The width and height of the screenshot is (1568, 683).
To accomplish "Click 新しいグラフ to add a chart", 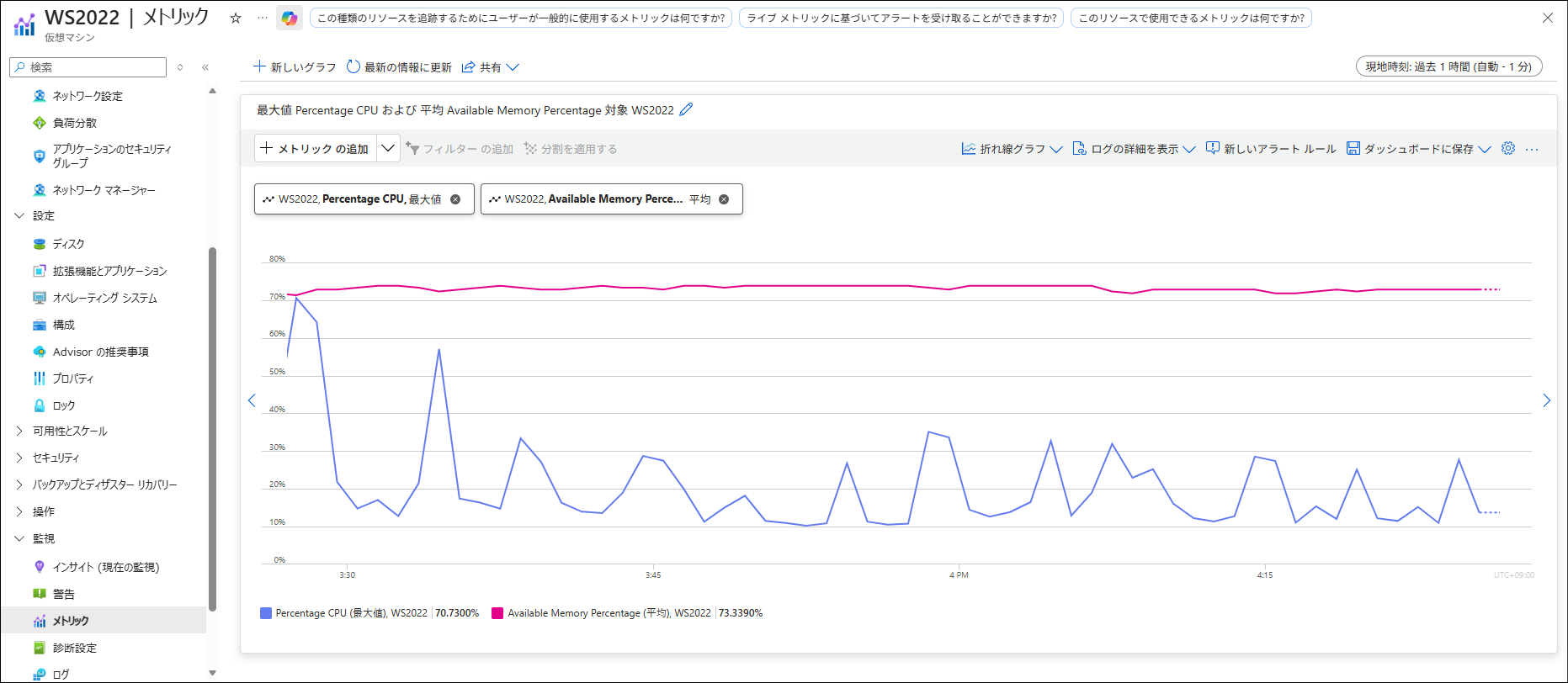I will coord(295,67).
